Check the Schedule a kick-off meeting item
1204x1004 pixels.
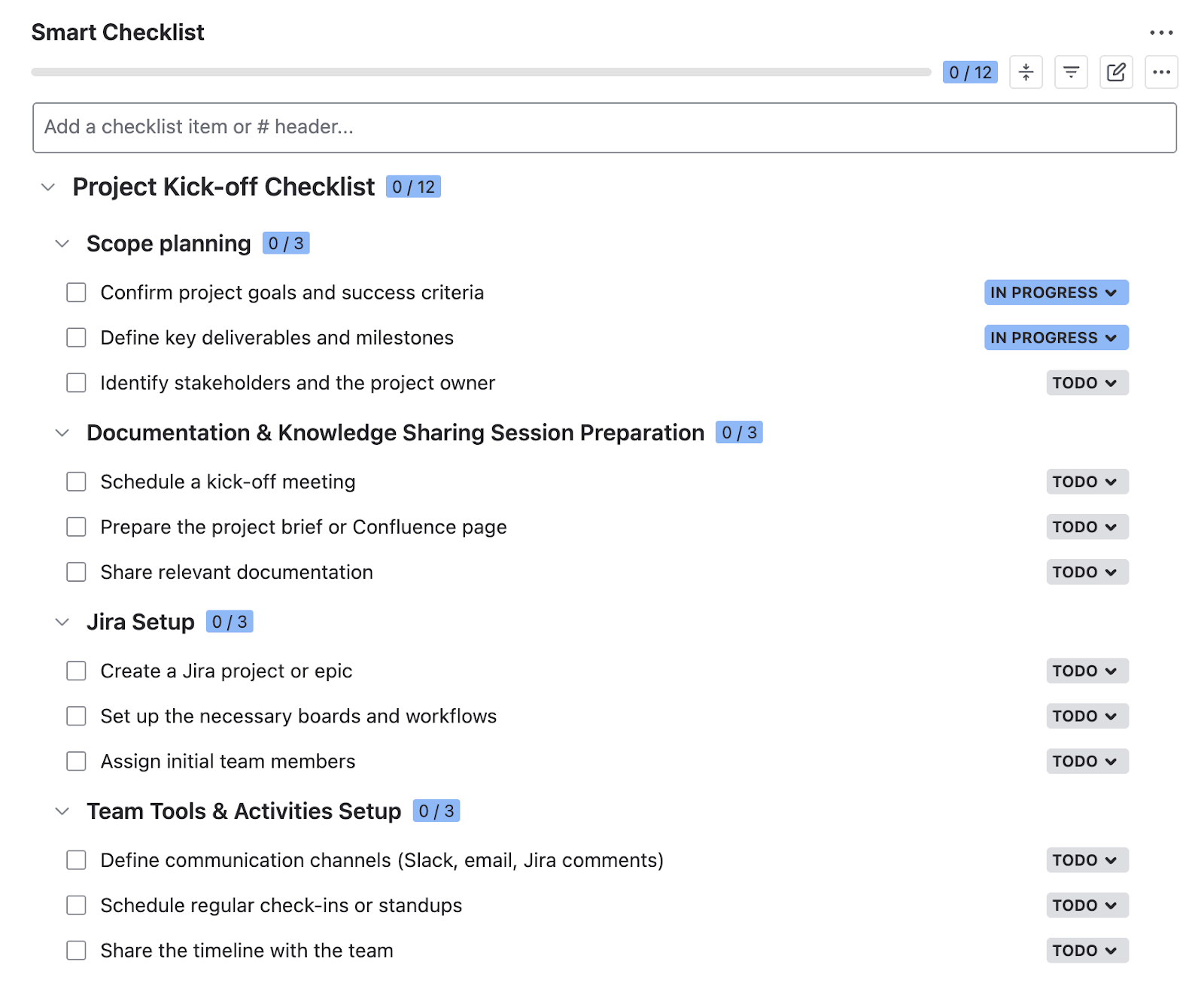(76, 481)
